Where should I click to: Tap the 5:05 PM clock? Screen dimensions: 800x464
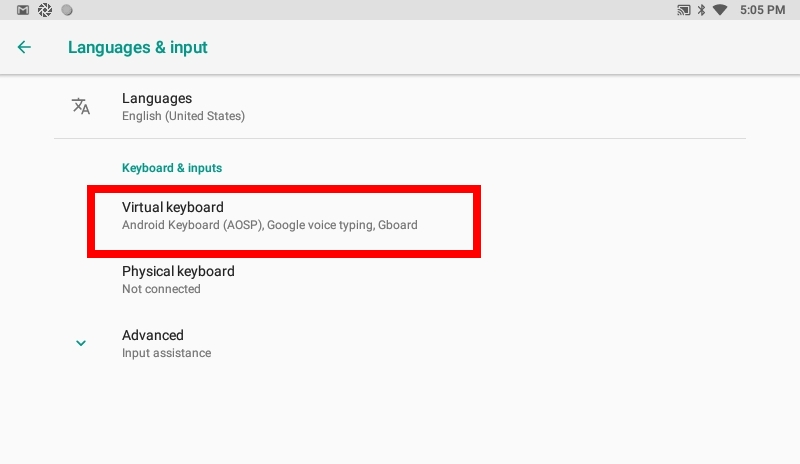point(762,10)
